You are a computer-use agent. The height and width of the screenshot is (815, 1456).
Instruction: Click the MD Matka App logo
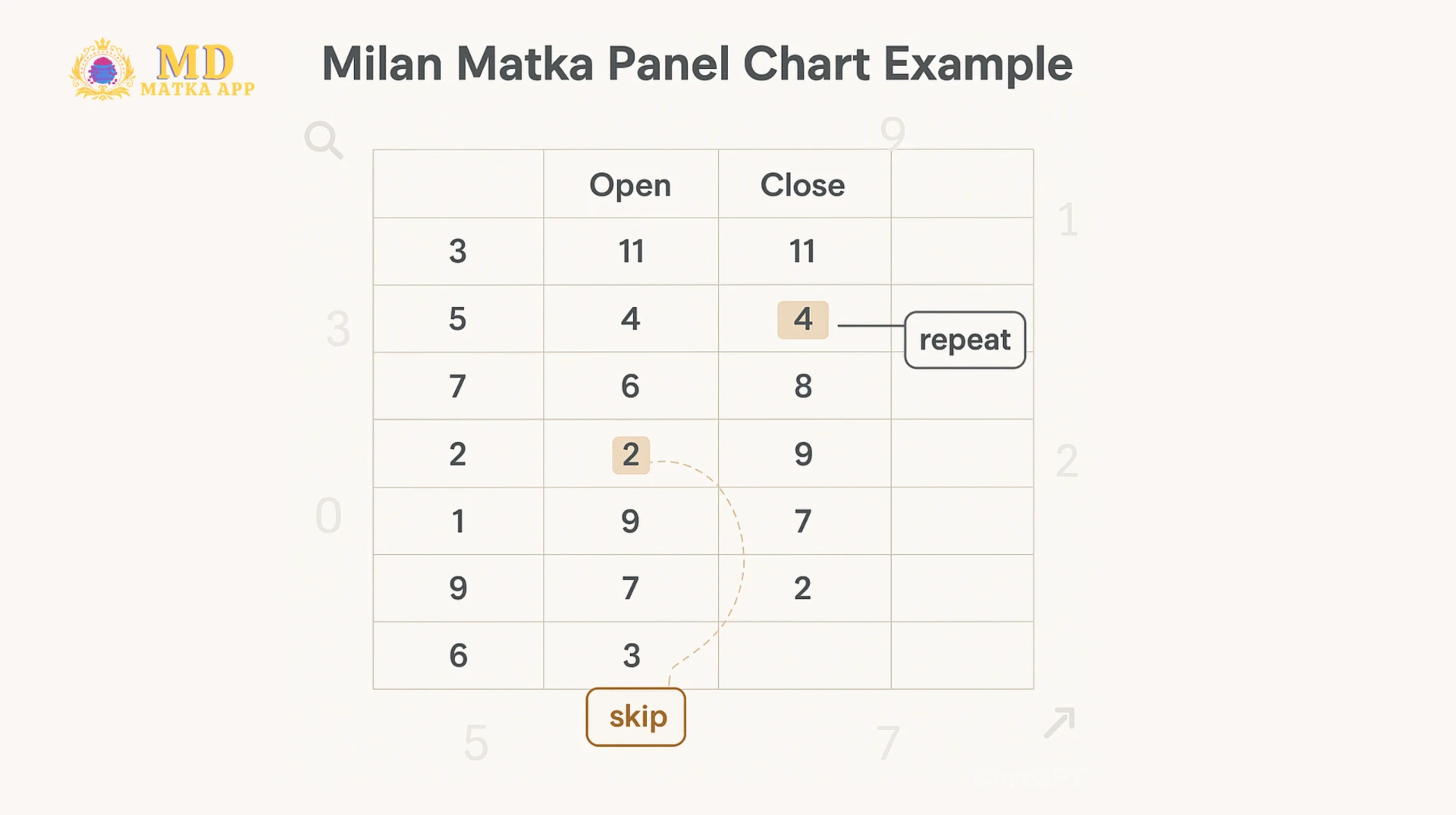click(x=162, y=69)
